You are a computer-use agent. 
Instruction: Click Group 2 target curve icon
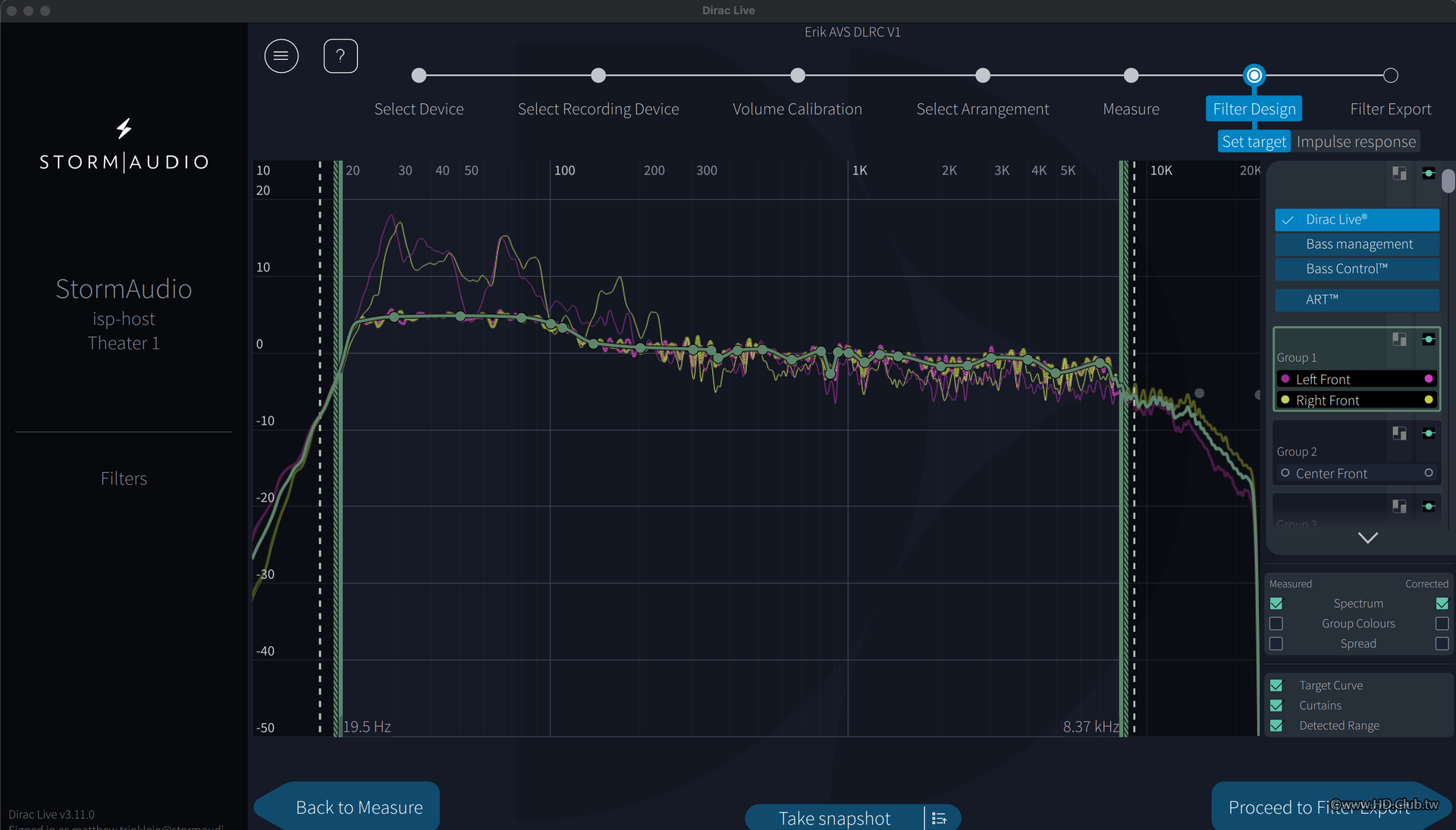click(x=1429, y=433)
